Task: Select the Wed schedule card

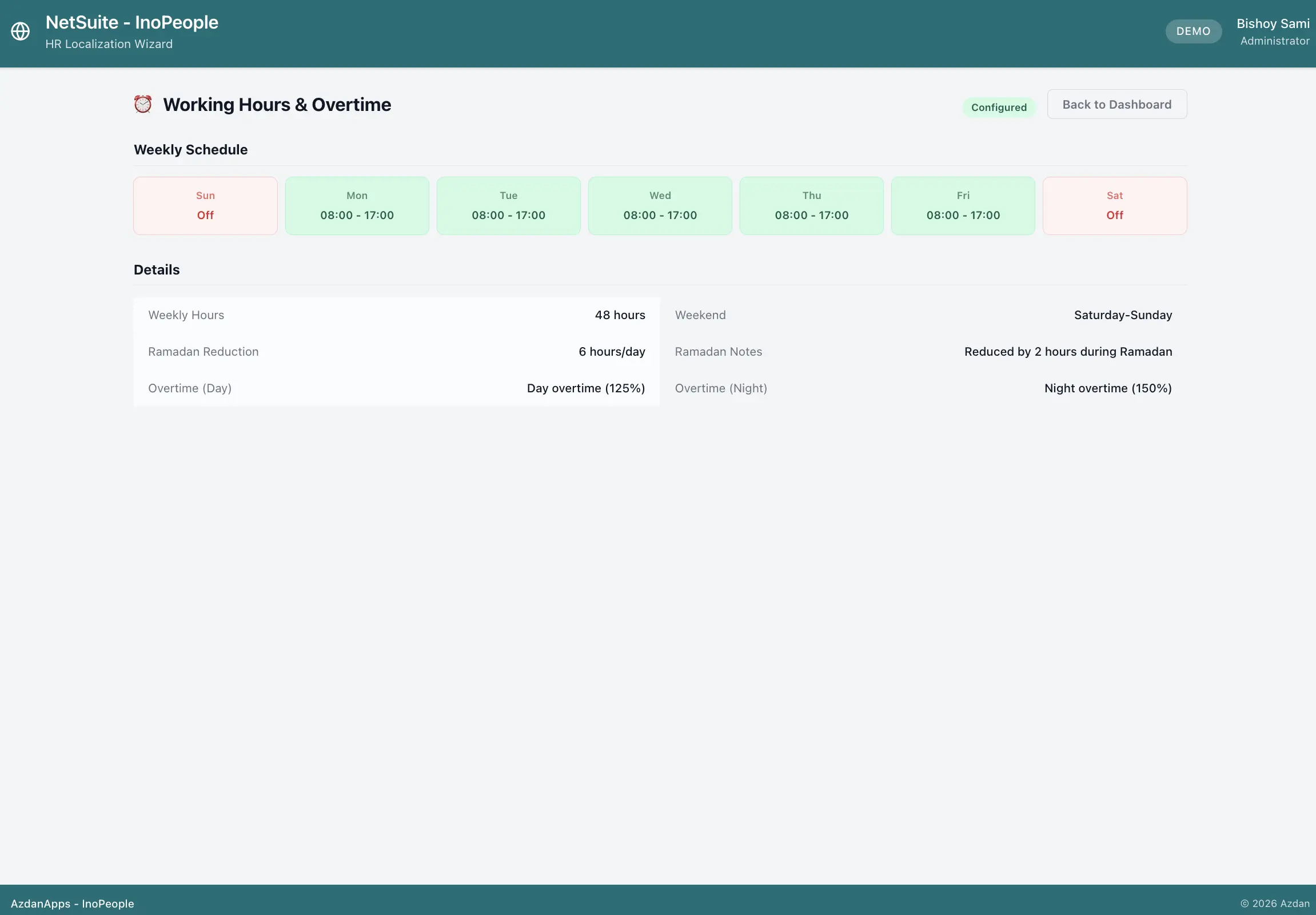Action: coord(660,206)
